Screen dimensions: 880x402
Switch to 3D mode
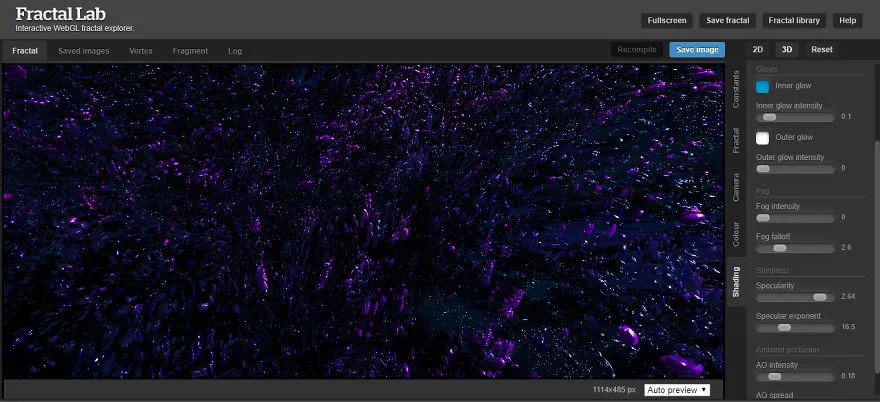coord(787,49)
